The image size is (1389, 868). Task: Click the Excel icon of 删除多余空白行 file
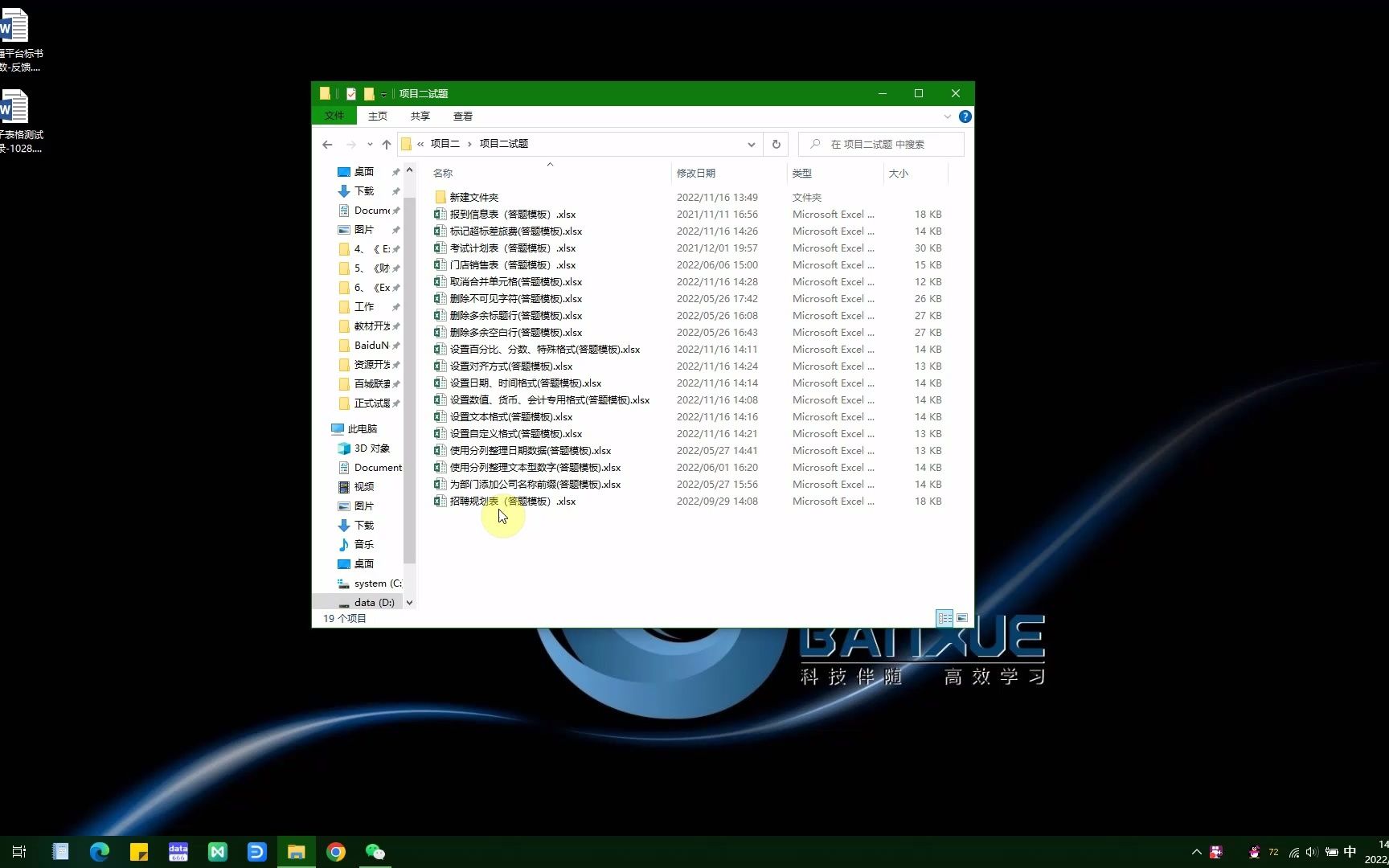[440, 333]
